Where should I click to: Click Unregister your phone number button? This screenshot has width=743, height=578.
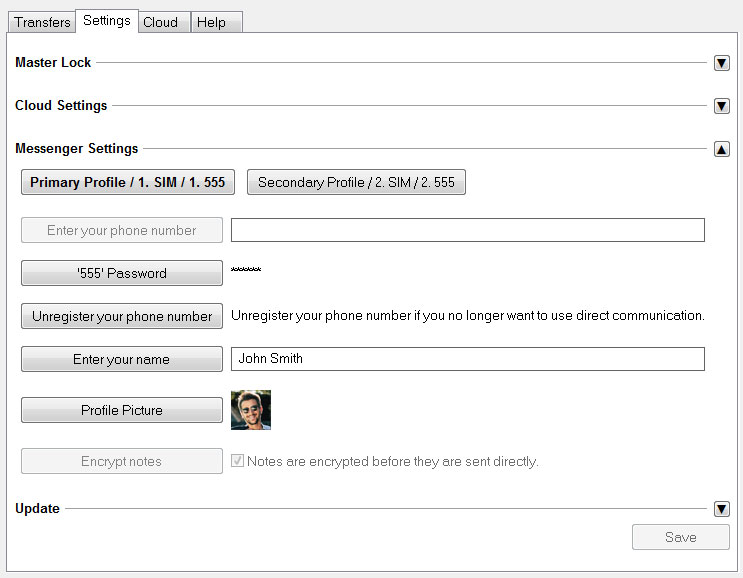tap(122, 316)
